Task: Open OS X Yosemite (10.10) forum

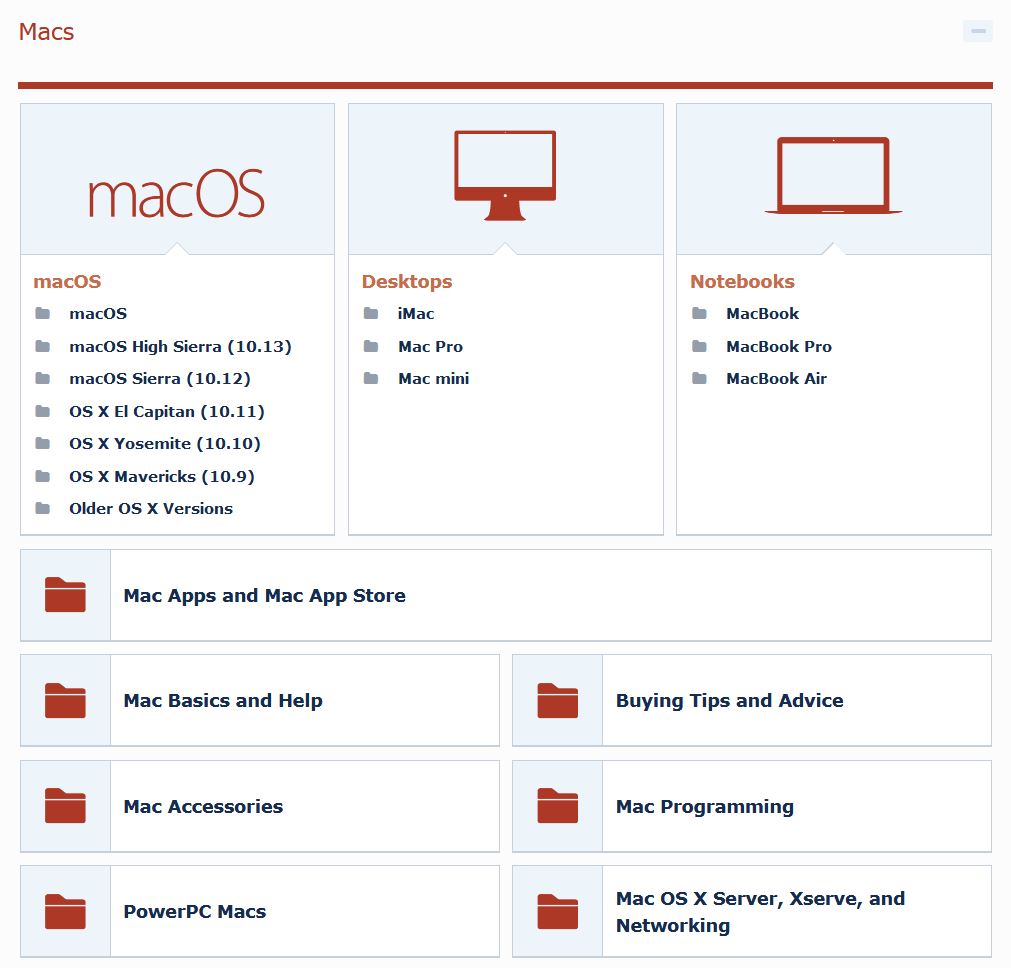Action: (x=165, y=444)
